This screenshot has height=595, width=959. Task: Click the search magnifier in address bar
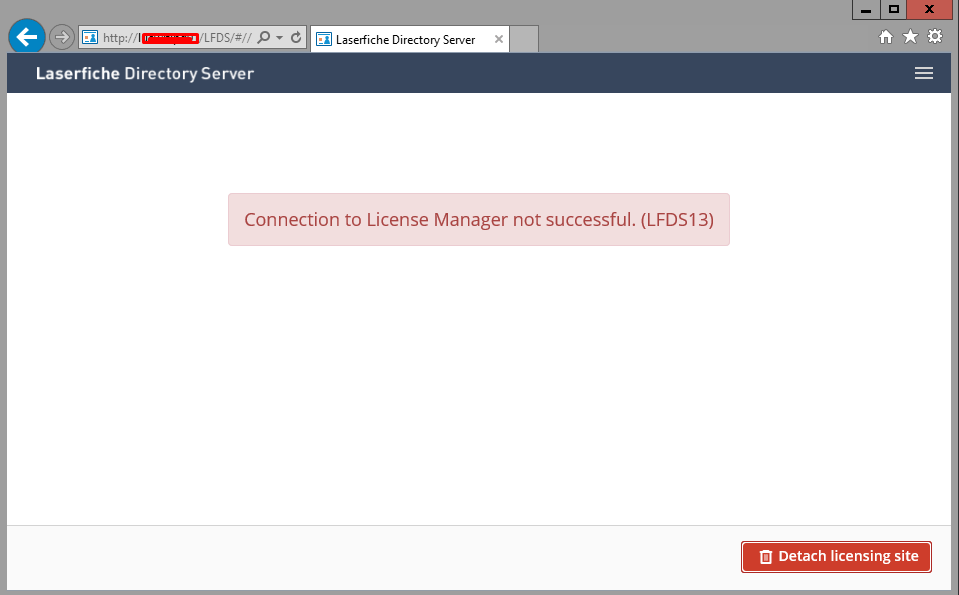point(264,37)
